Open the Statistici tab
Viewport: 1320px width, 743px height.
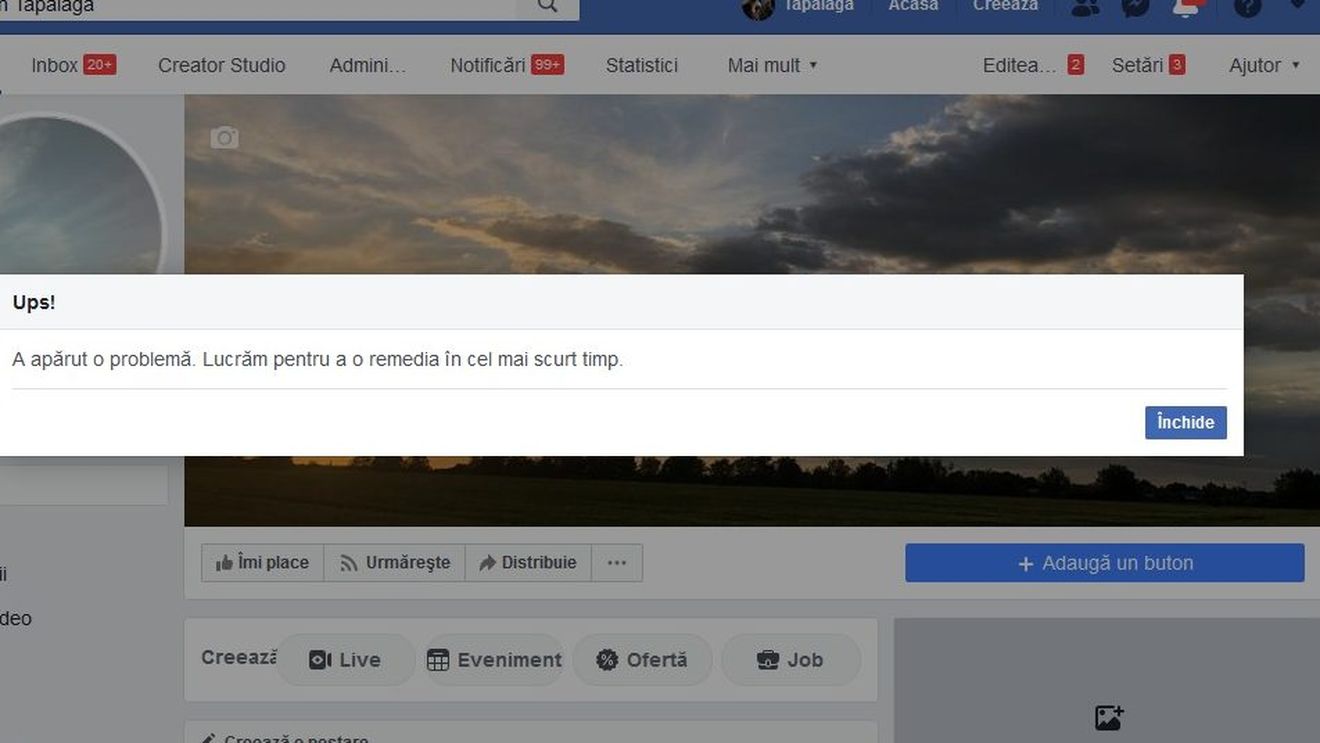(x=642, y=65)
